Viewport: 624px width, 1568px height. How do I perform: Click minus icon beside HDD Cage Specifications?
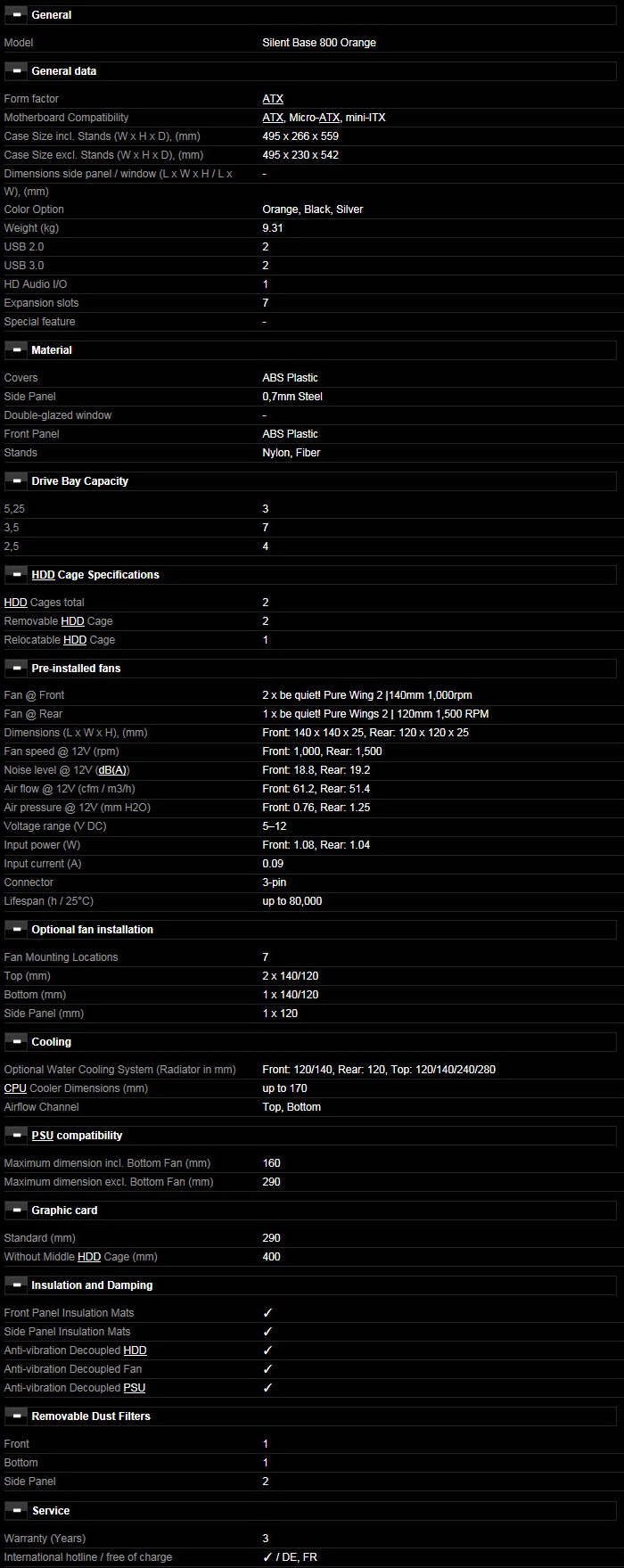tap(16, 575)
